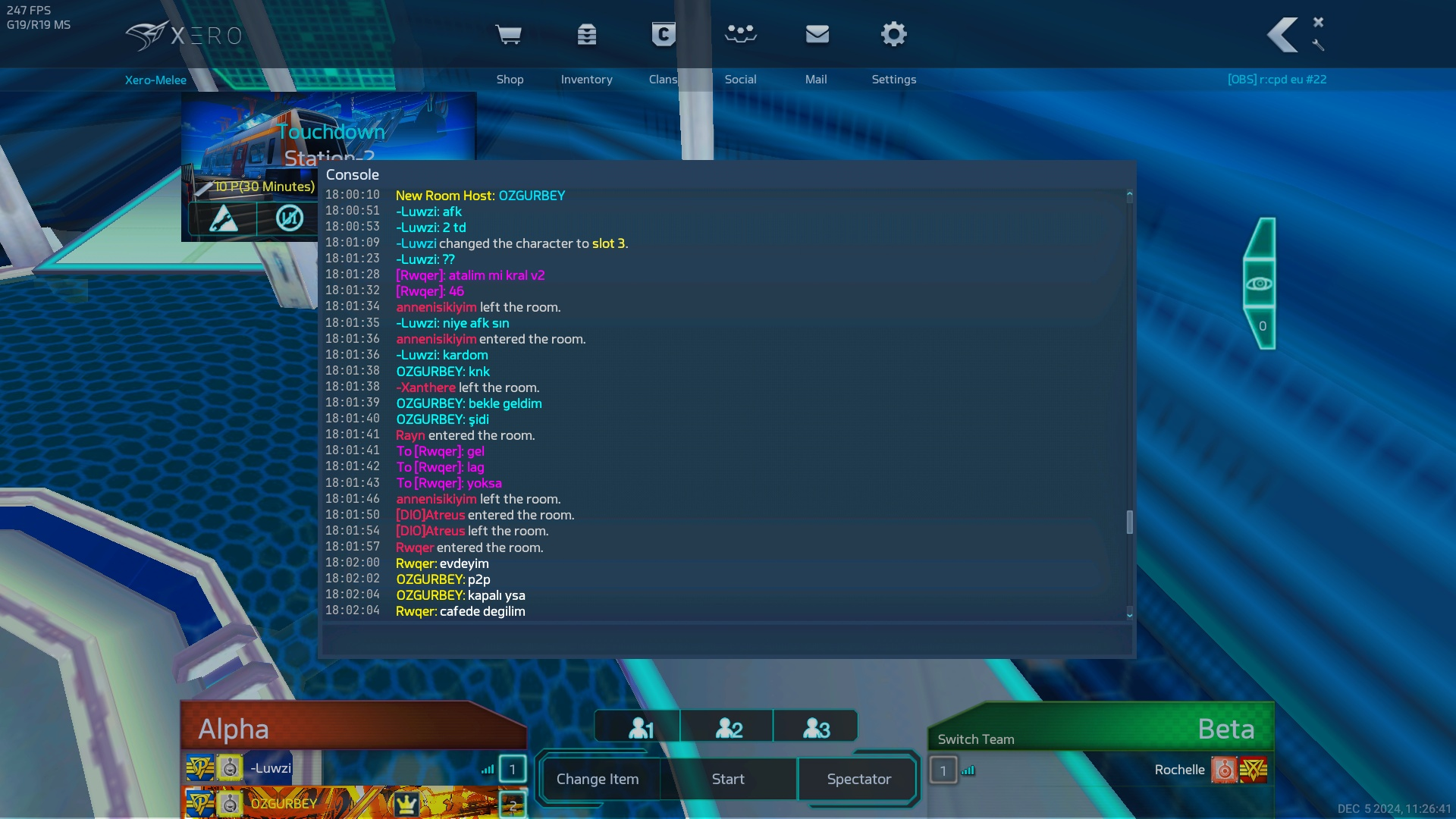Open the Shop cart icon

point(508,35)
